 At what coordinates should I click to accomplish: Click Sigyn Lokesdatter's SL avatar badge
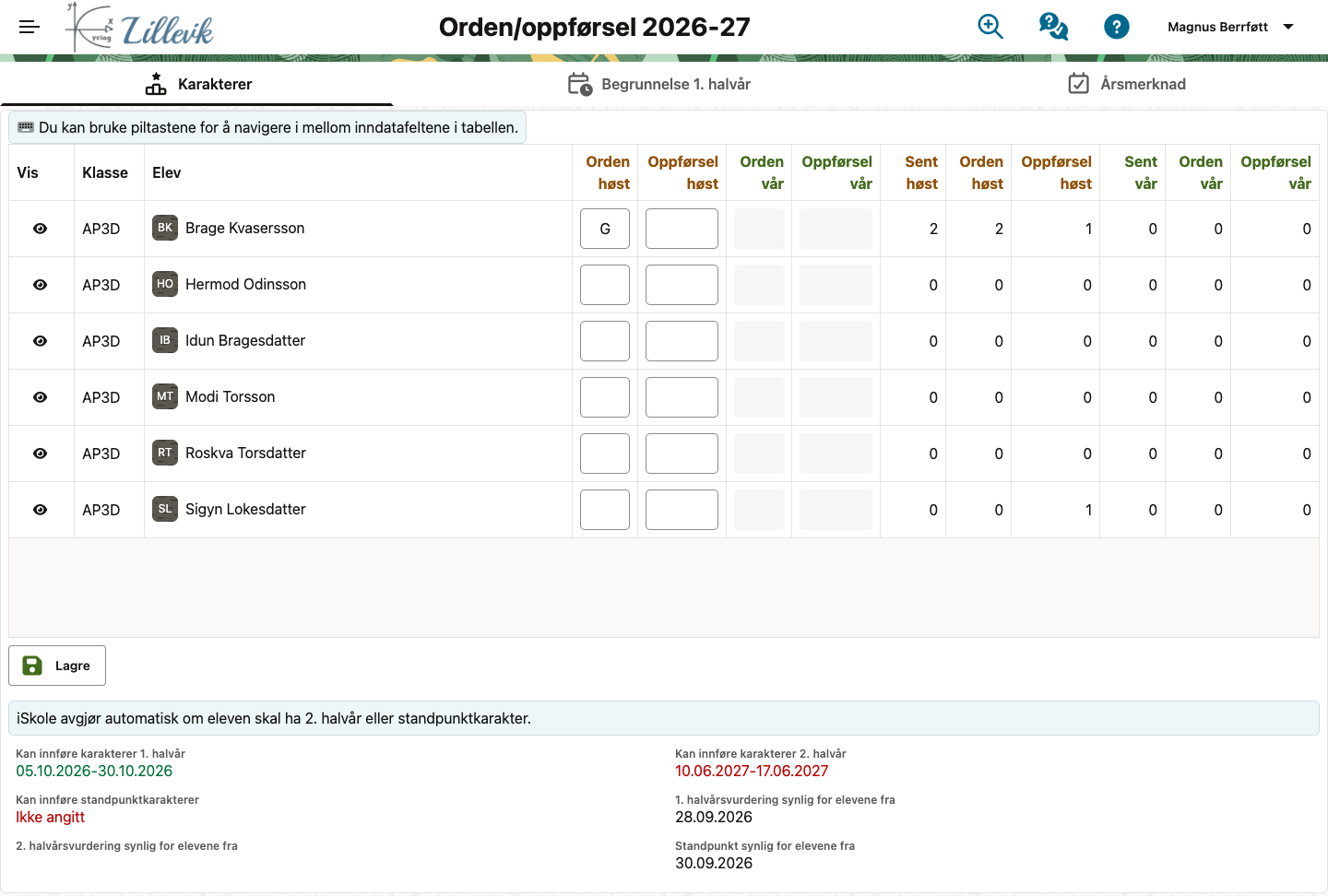point(165,509)
